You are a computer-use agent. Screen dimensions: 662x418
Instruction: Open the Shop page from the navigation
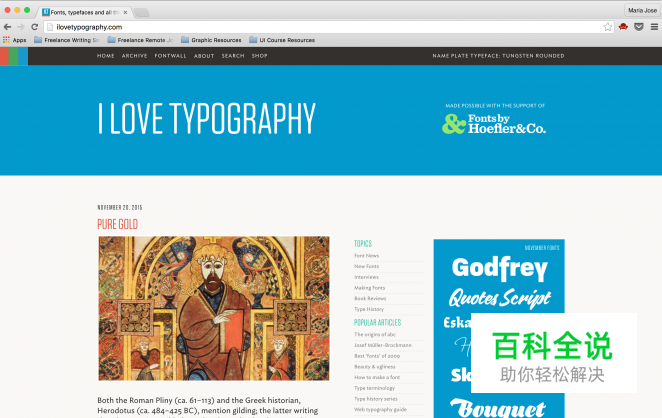(260, 56)
